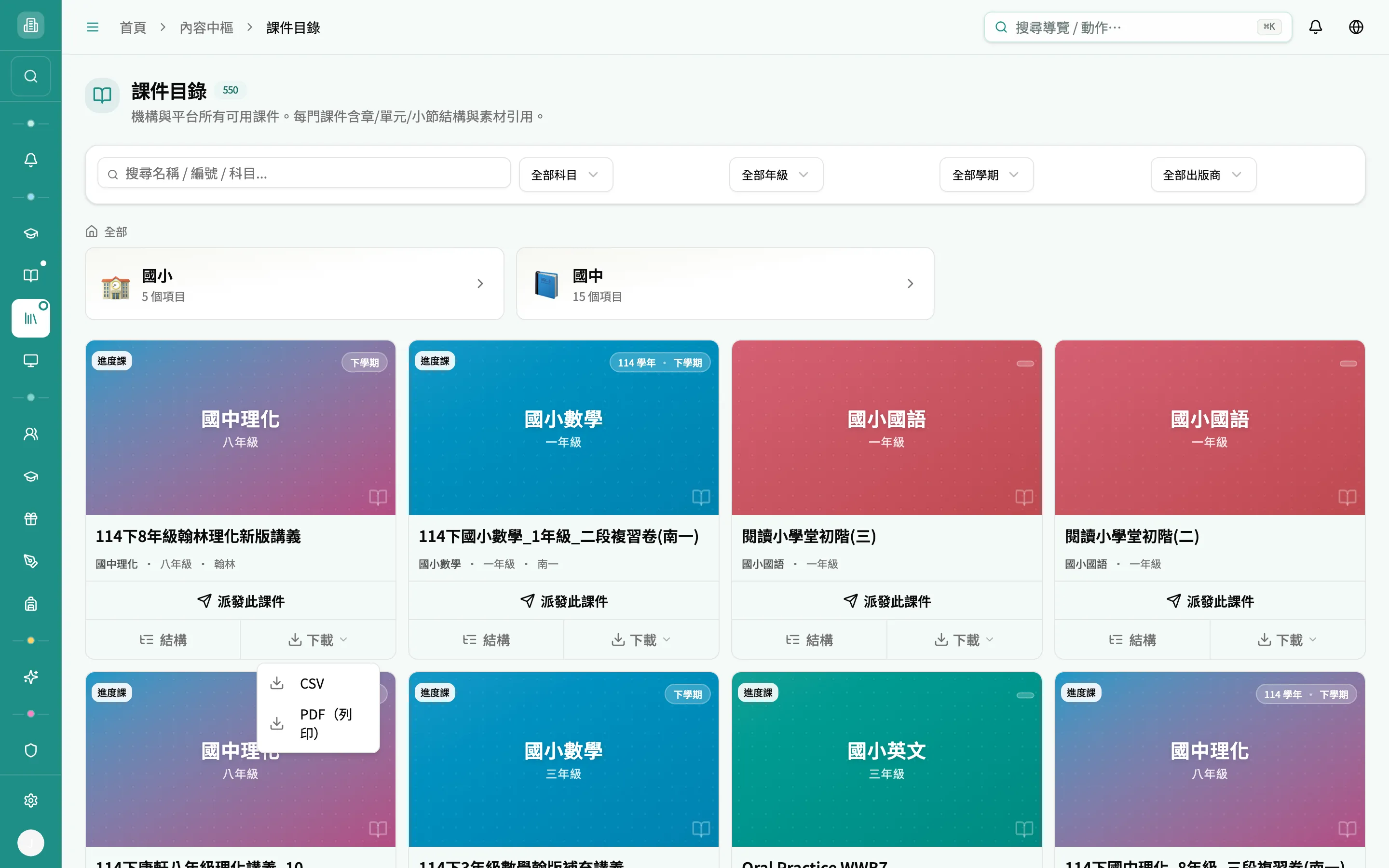Expand the 全部學期 dropdown

[986, 175]
